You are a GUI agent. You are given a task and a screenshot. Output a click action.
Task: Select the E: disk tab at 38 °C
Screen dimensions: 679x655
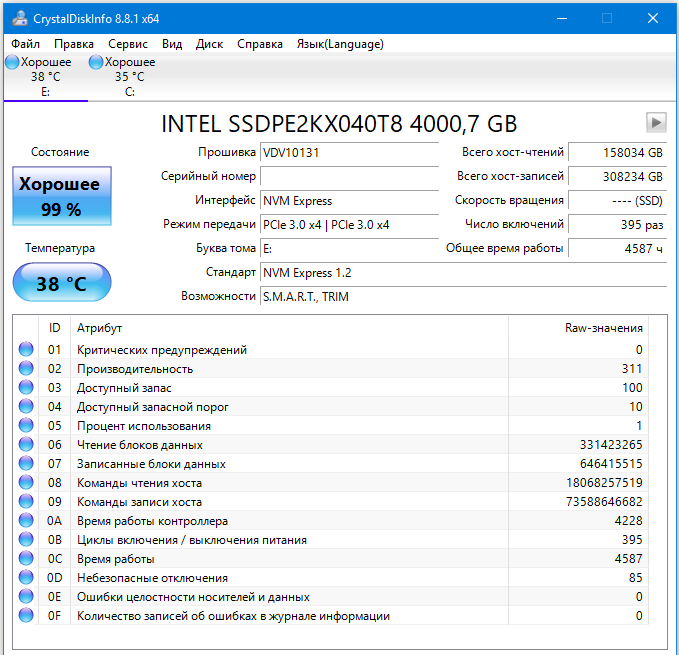(x=45, y=77)
